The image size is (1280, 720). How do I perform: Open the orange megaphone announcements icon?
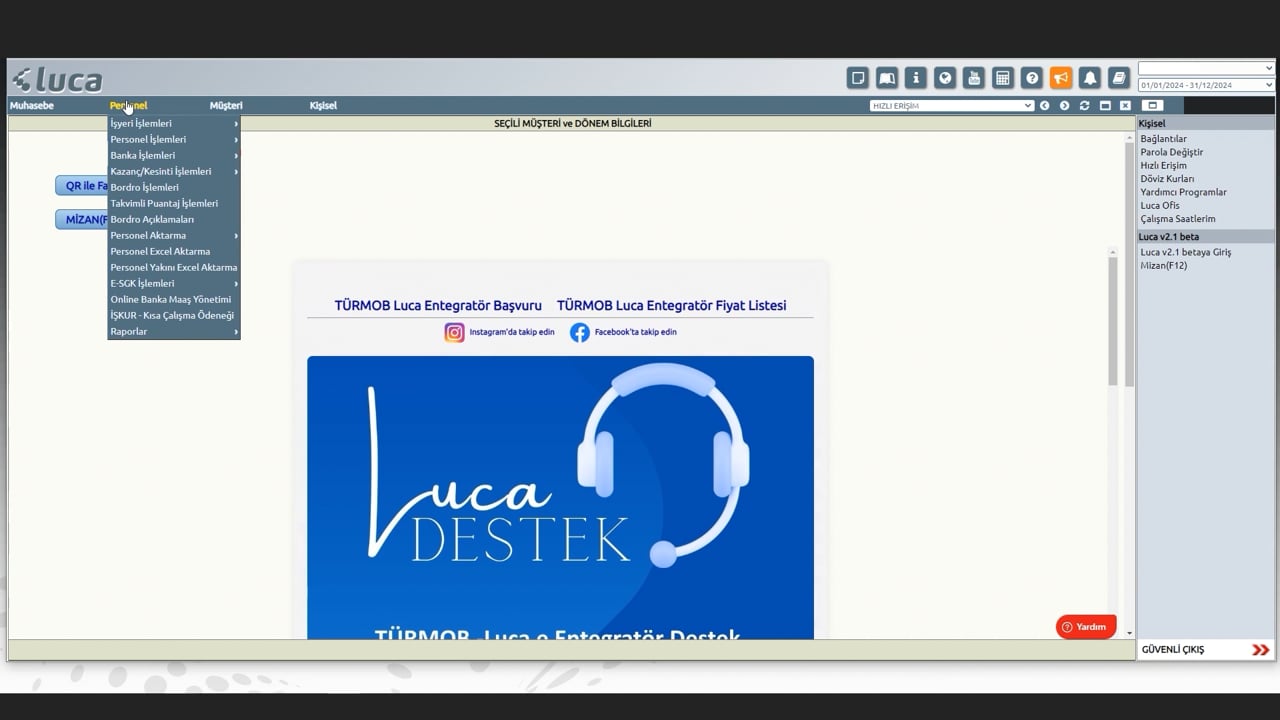1061,78
